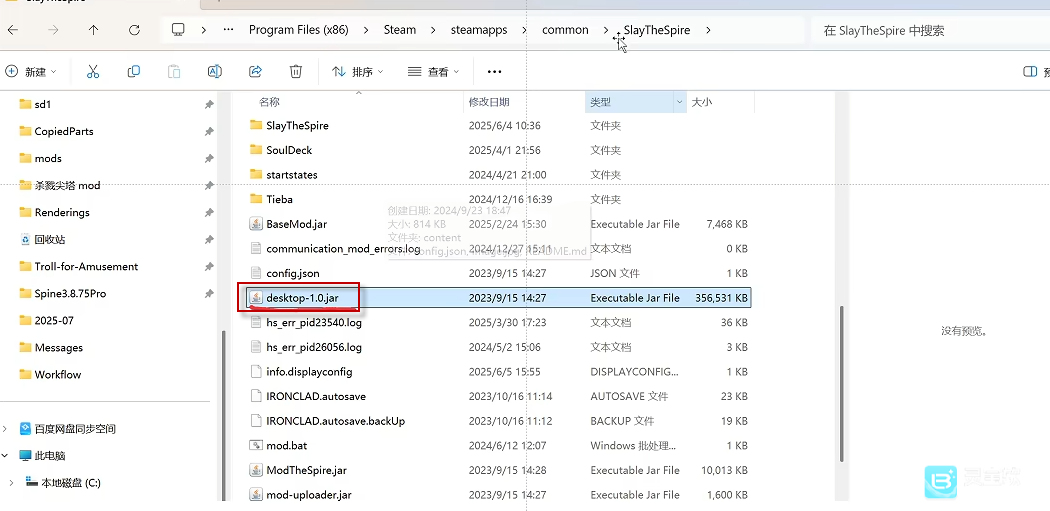1050x511 pixels.
Task: Select IRONCLAD.autosave file
Action: click(316, 396)
